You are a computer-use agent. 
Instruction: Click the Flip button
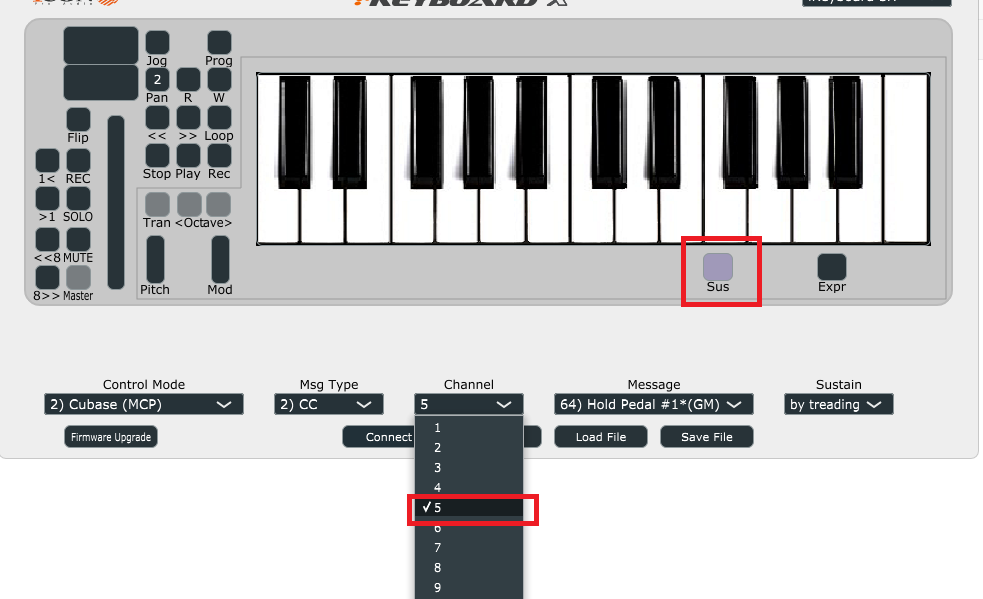tap(78, 120)
